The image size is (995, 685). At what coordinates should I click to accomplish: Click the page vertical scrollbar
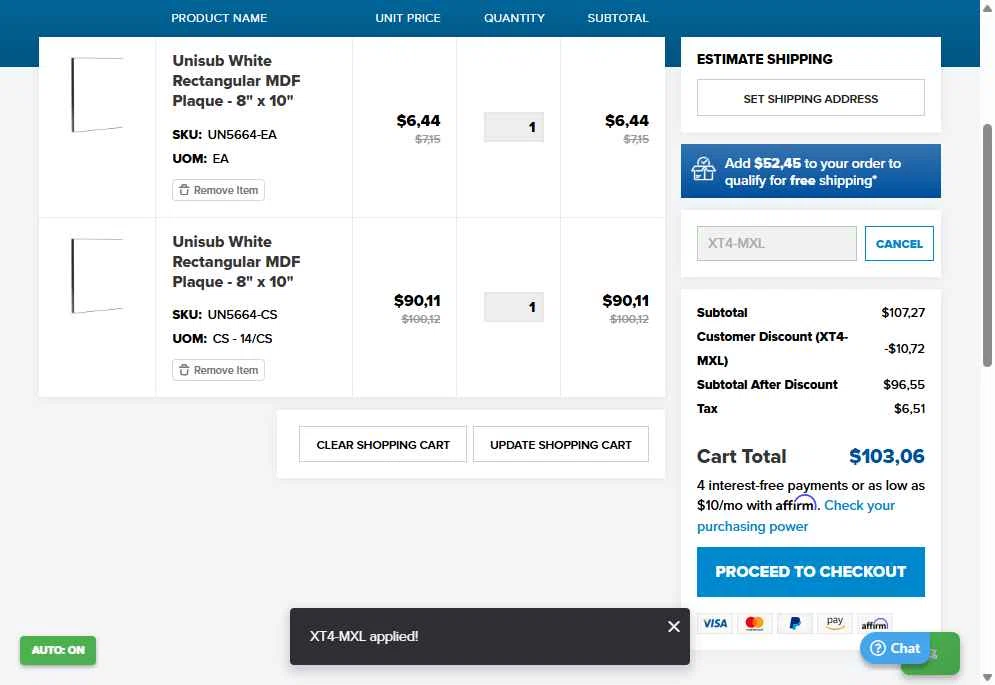tap(987, 245)
